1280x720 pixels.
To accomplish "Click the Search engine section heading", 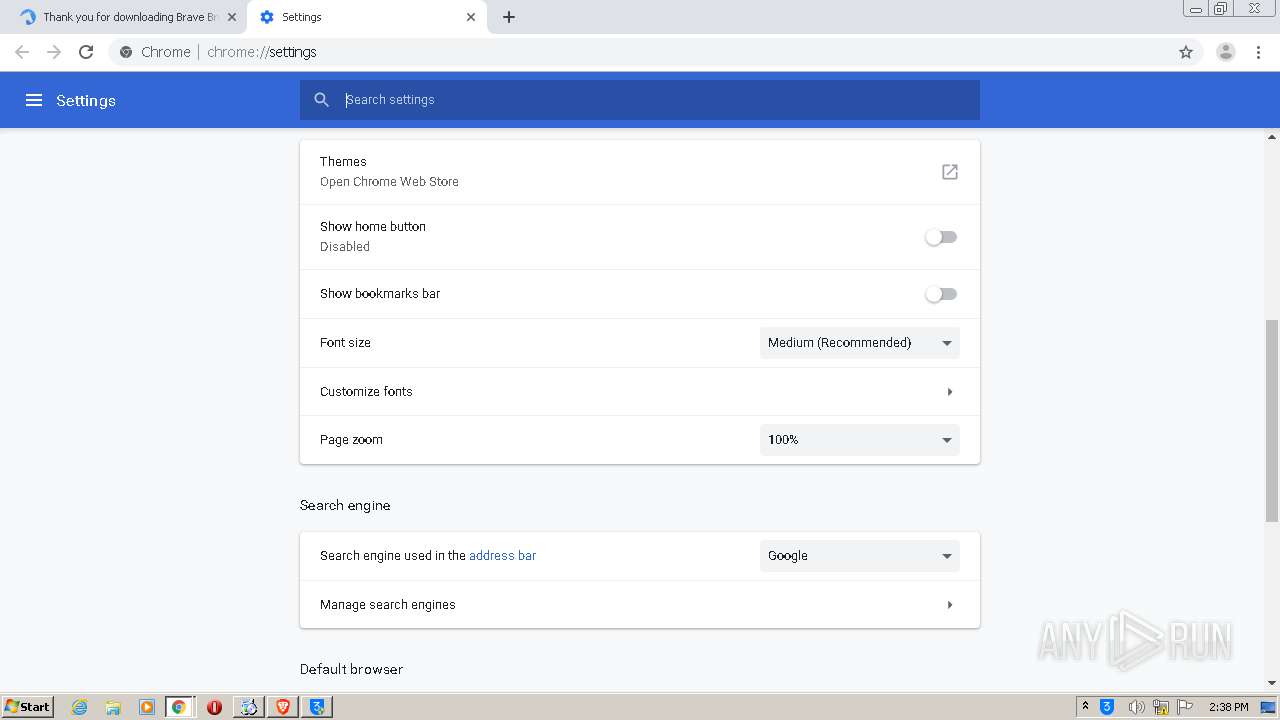I will 345,506.
